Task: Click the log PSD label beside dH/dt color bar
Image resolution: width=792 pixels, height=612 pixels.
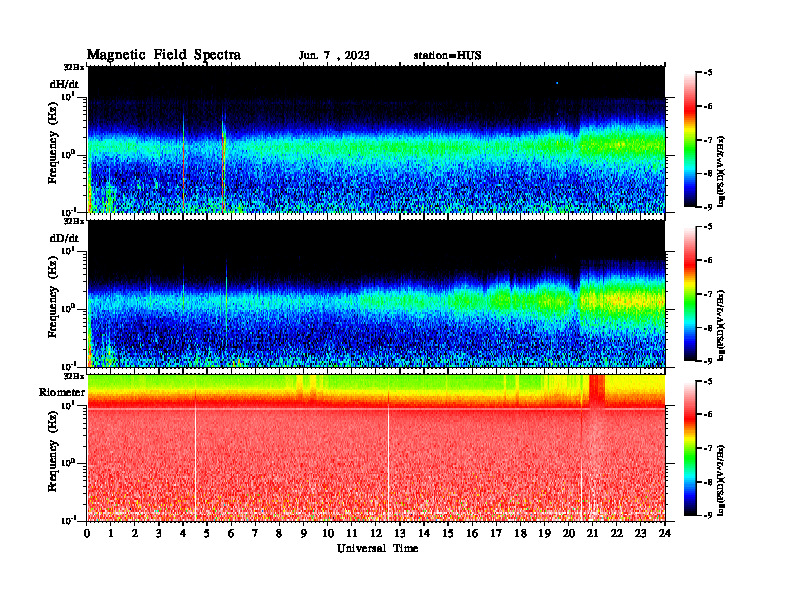Action: coord(722,171)
